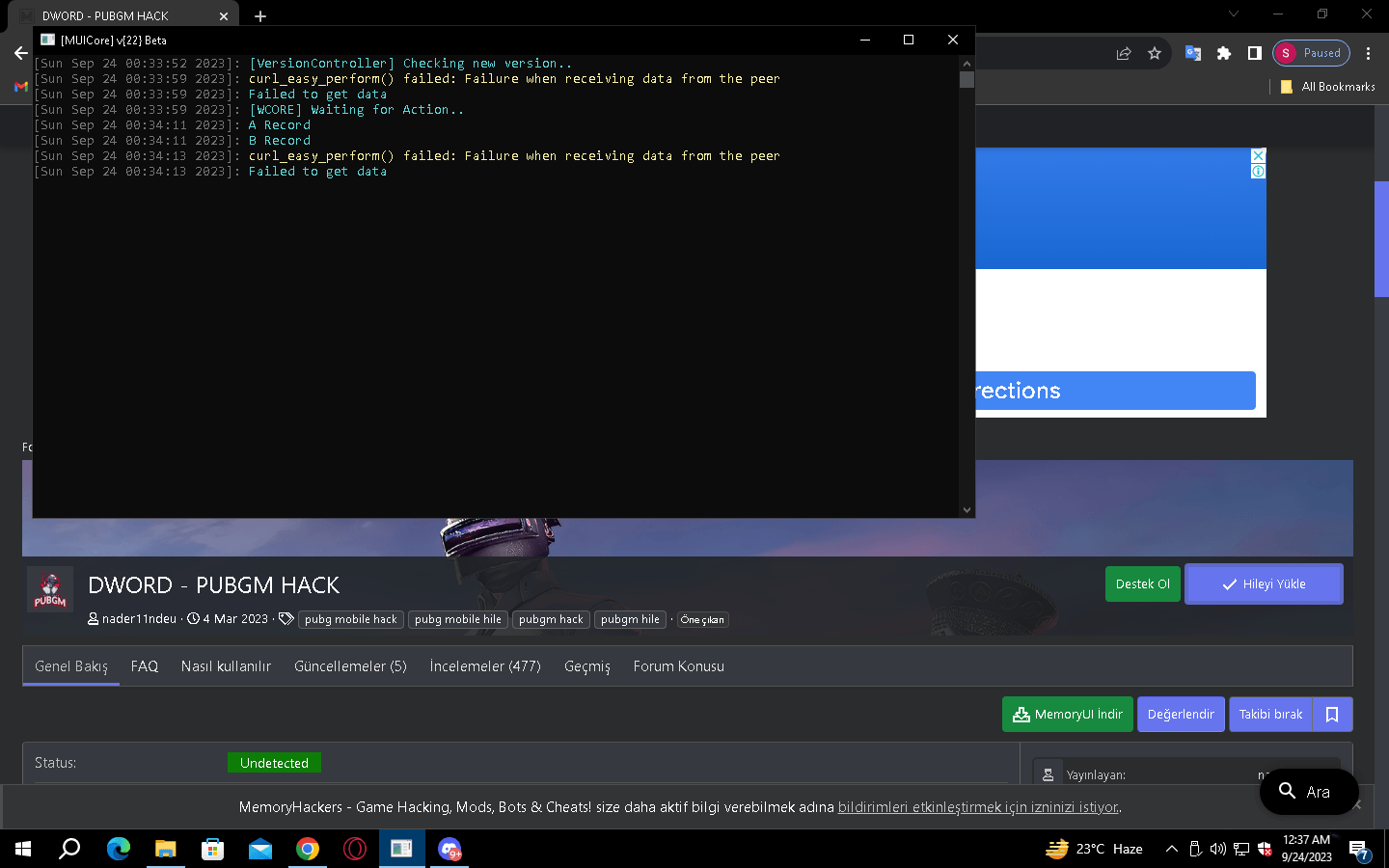This screenshot has width=1389, height=868.
Task: Open network icon in system tray
Action: pyautogui.click(x=1241, y=849)
